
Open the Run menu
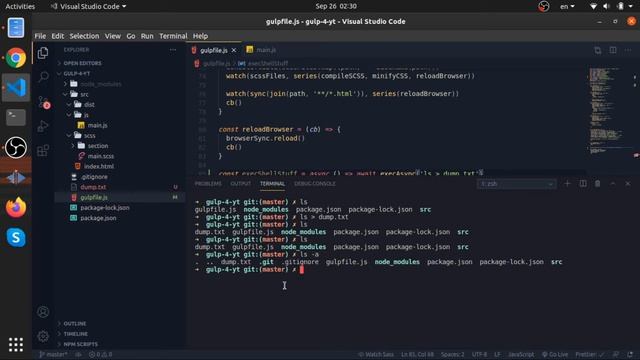click(147, 36)
